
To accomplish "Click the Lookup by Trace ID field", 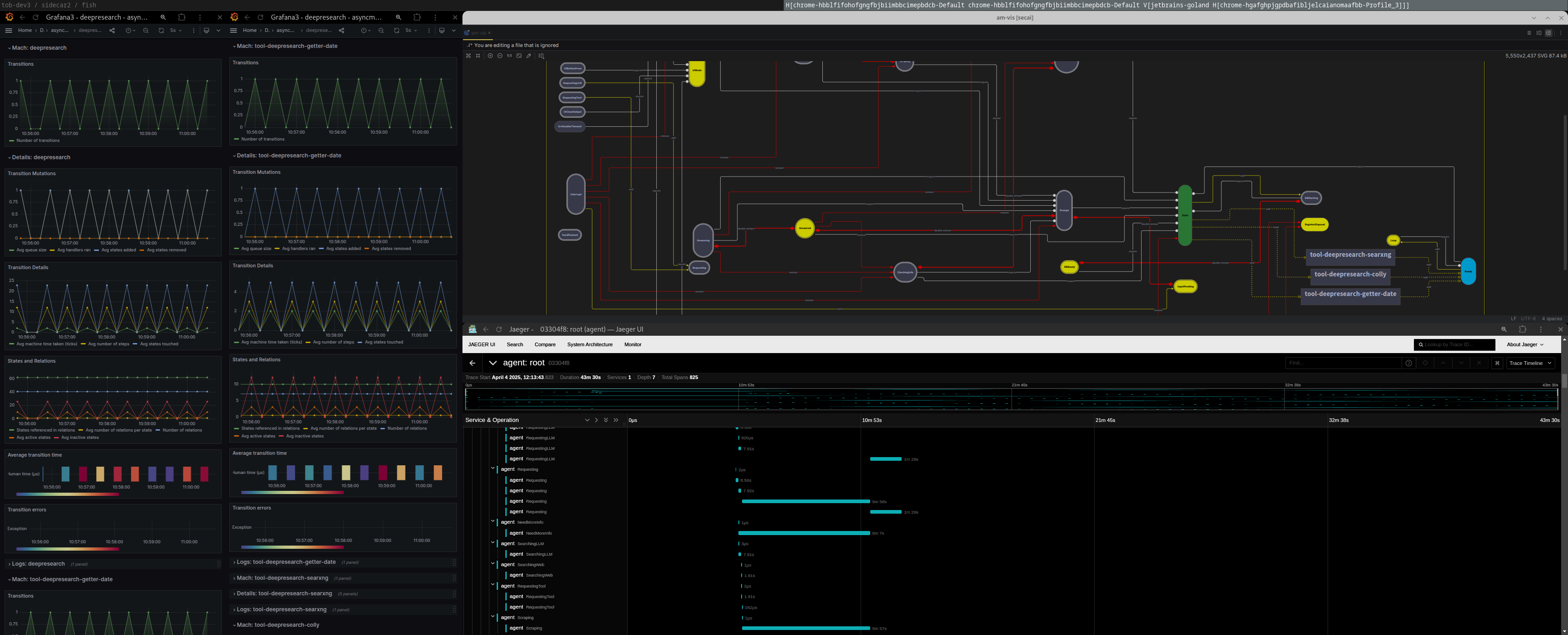I will [x=1455, y=344].
